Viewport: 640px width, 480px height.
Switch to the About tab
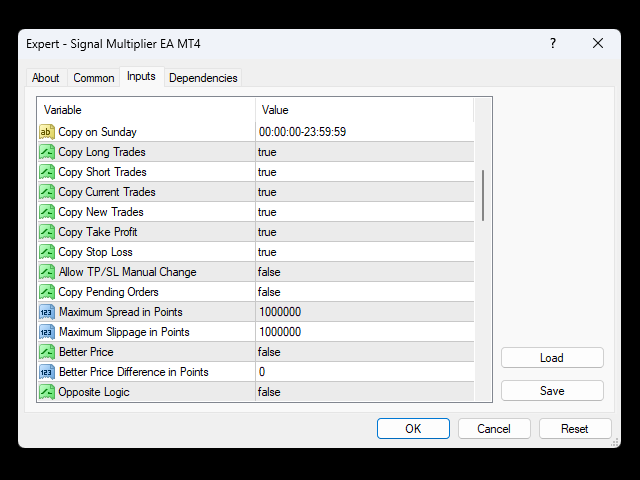coord(46,78)
